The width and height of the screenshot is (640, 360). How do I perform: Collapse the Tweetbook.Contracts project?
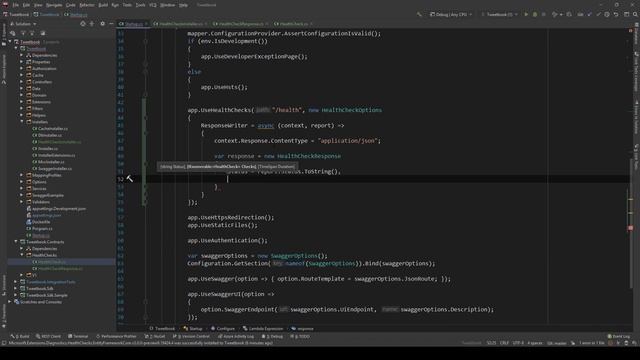(x=16, y=242)
